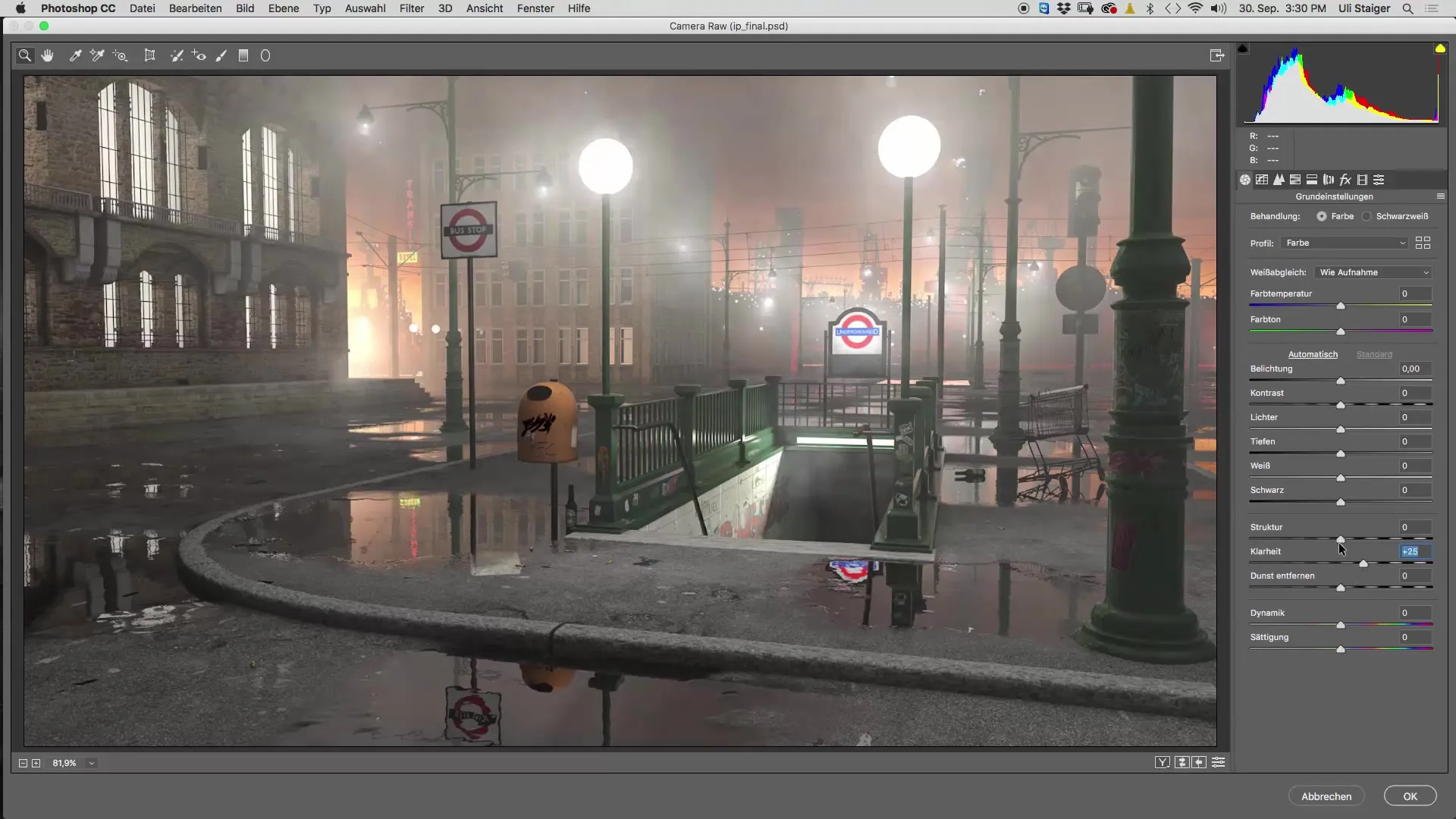
Task: Zoom in with the plus button
Action: point(36,764)
